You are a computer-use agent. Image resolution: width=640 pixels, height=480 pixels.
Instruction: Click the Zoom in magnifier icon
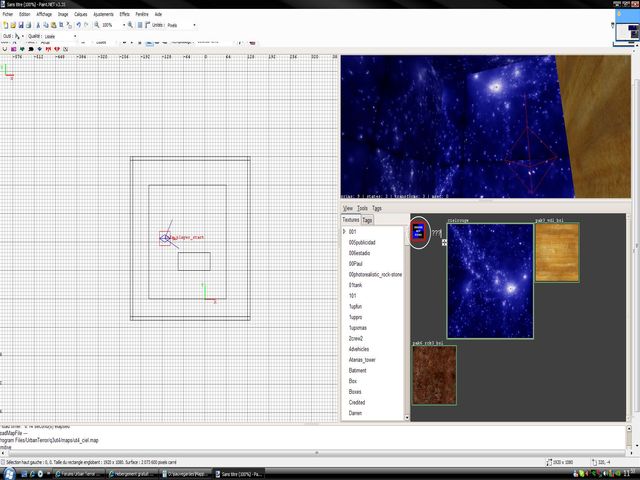(128, 25)
